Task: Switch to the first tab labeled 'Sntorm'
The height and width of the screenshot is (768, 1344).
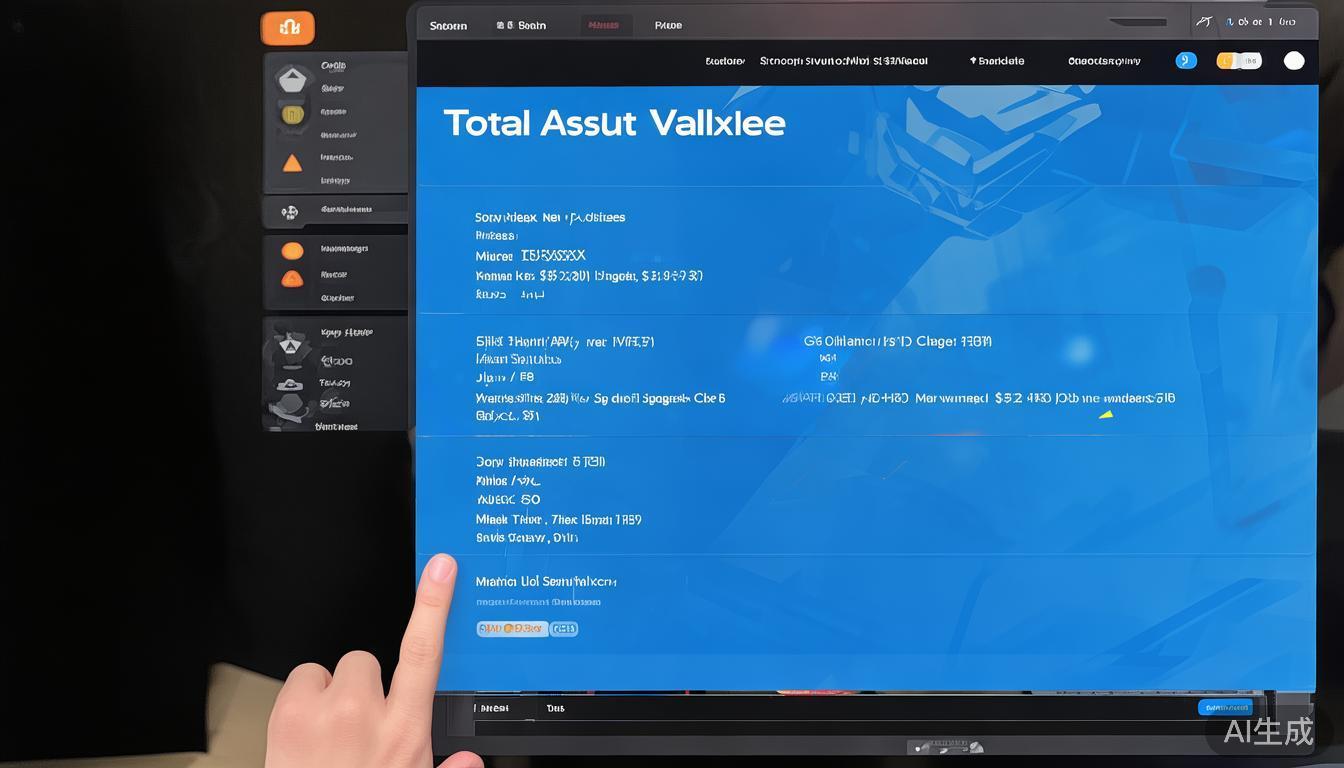Action: click(448, 26)
